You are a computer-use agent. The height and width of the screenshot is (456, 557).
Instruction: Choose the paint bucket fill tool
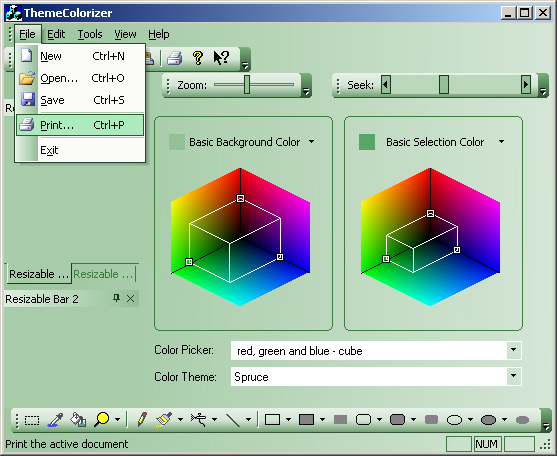click(x=78, y=419)
